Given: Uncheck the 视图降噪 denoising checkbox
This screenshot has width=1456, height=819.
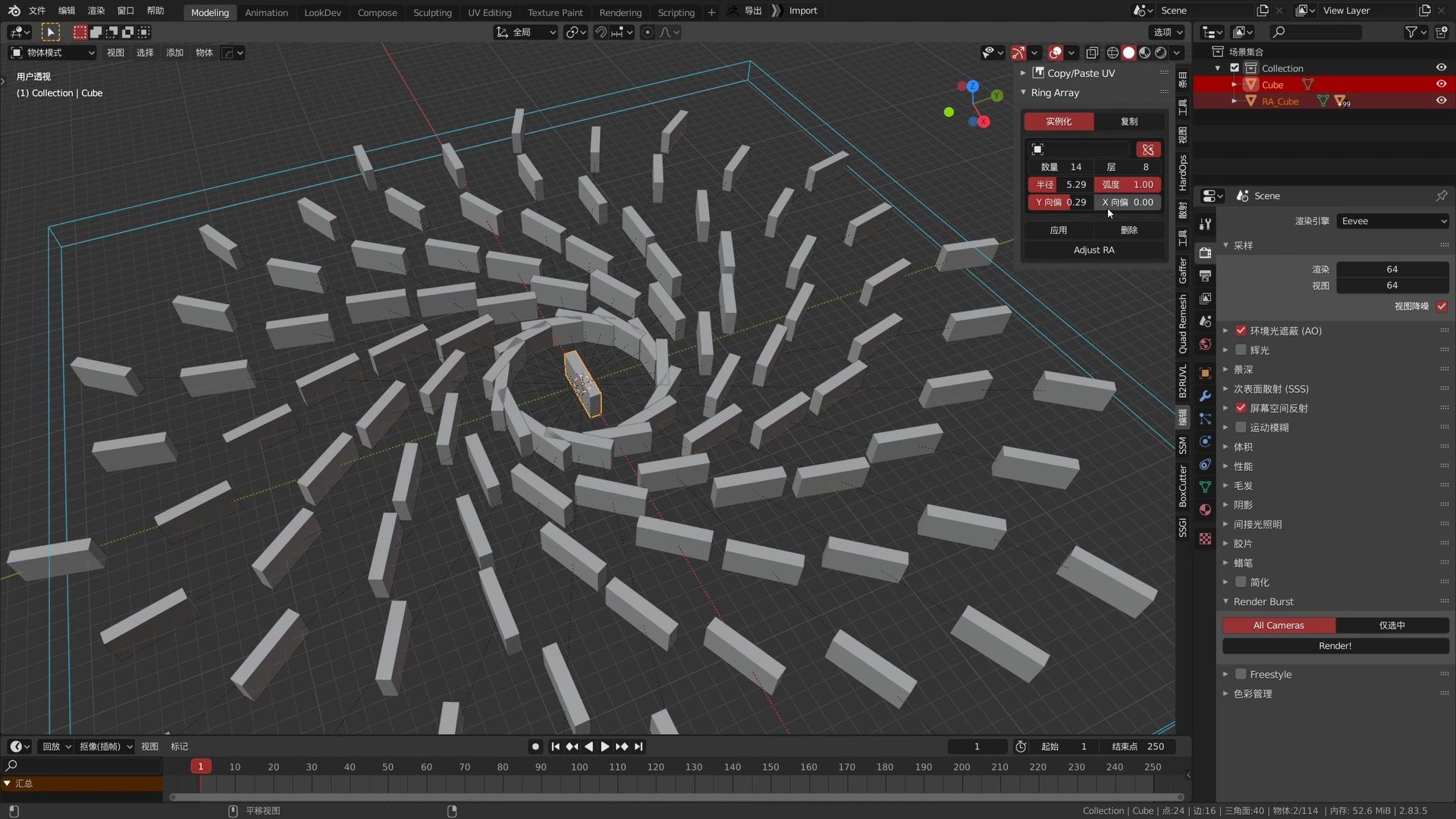Looking at the screenshot, I should point(1442,306).
